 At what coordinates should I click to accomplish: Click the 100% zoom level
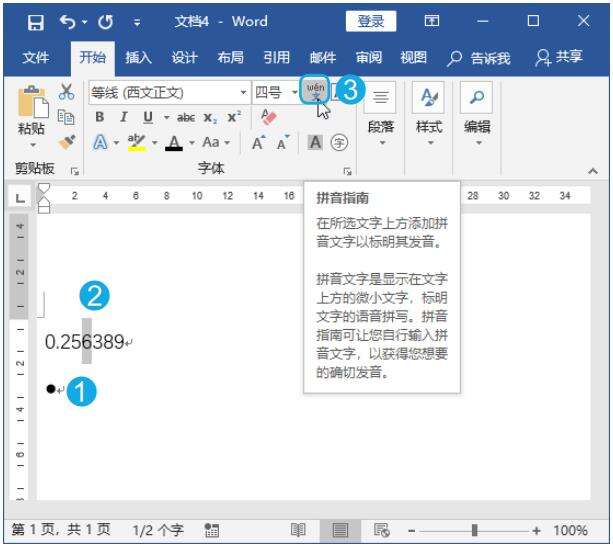570,530
